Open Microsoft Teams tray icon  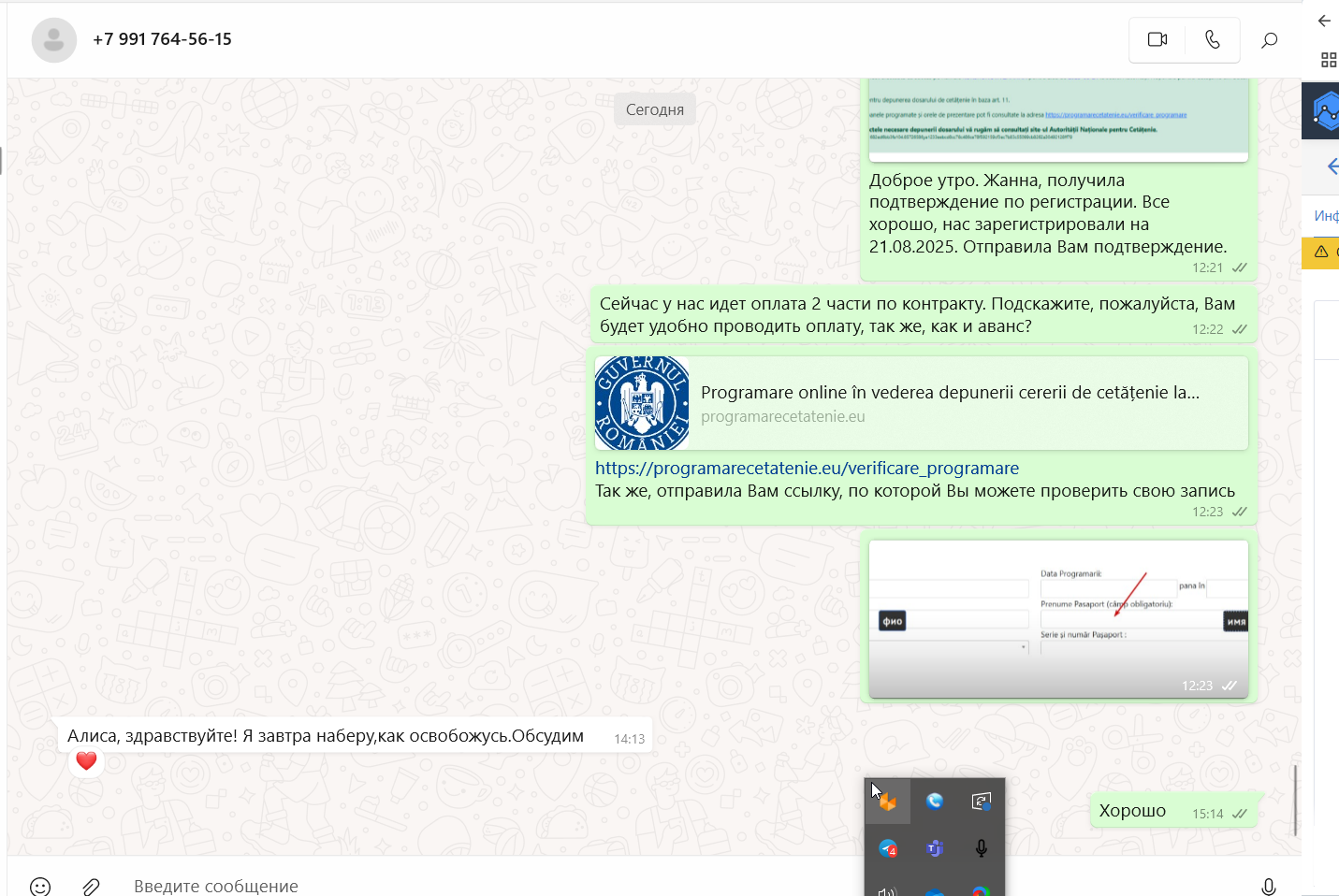tap(934, 848)
